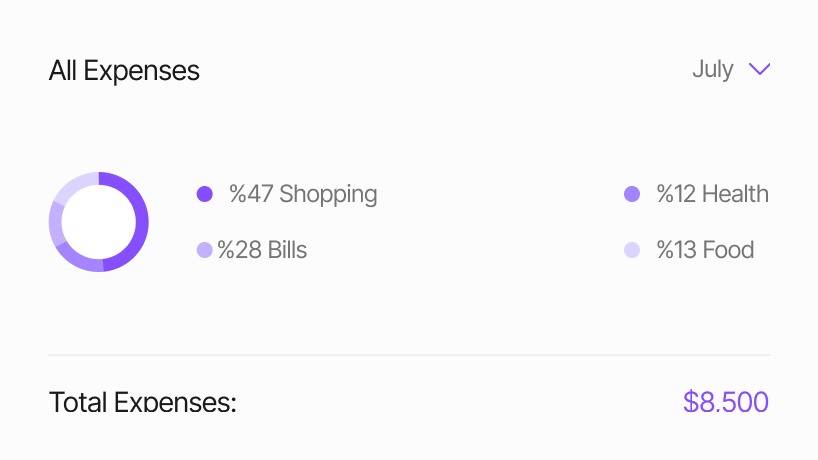Click the Health legend dot
This screenshot has width=818, height=460.
pos(632,194)
